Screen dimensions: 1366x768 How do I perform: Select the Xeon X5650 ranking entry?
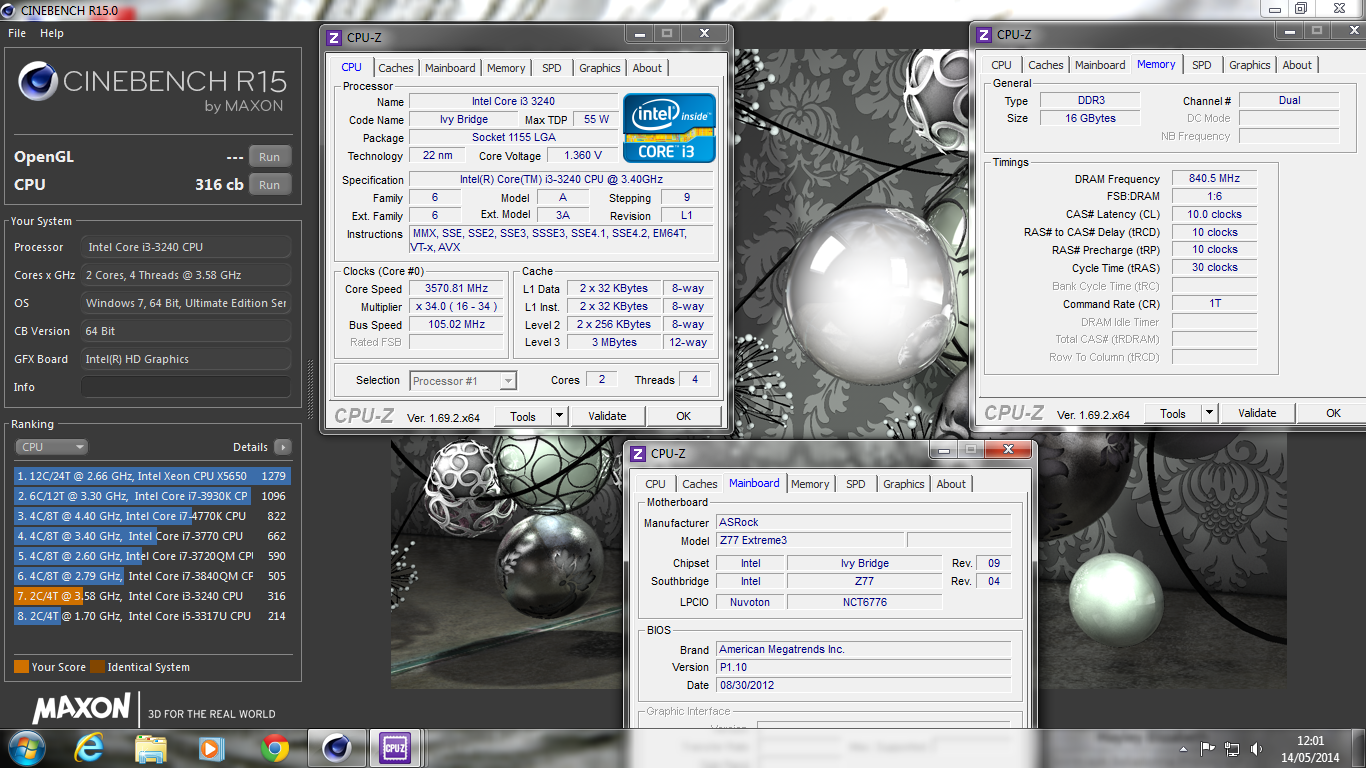[152, 476]
